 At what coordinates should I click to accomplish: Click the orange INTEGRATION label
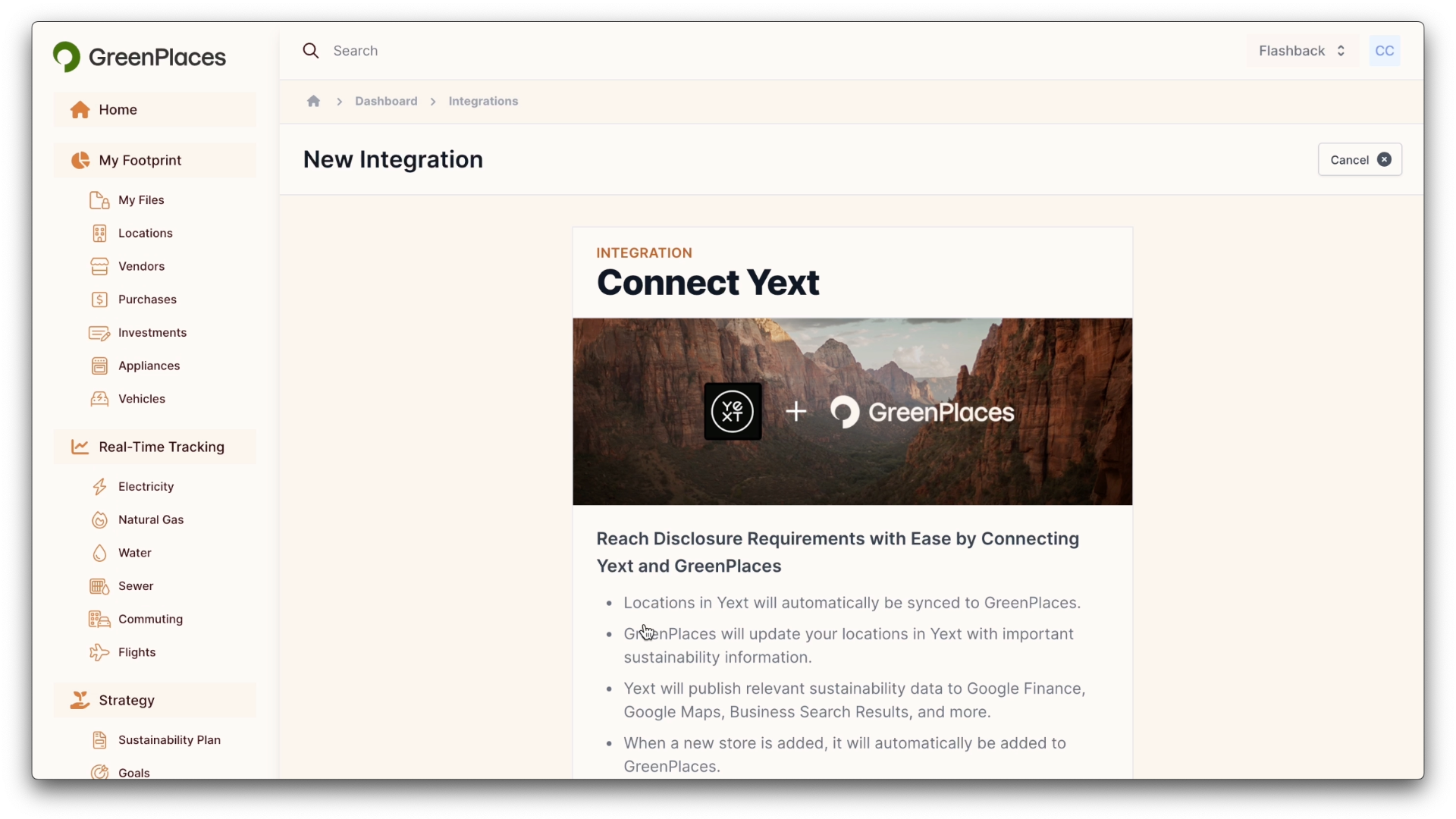click(644, 253)
